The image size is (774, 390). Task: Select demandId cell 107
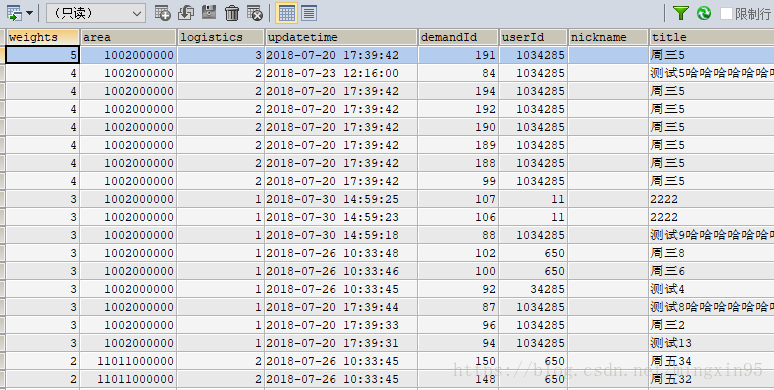(458, 199)
